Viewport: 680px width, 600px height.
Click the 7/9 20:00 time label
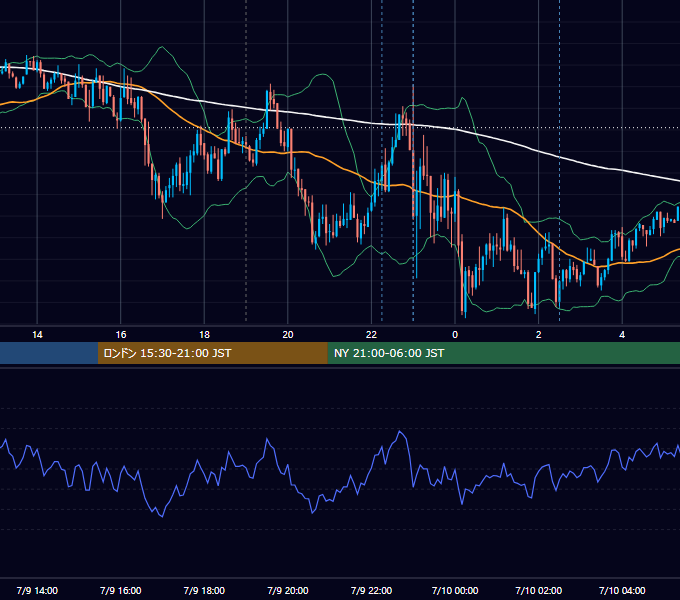click(288, 590)
